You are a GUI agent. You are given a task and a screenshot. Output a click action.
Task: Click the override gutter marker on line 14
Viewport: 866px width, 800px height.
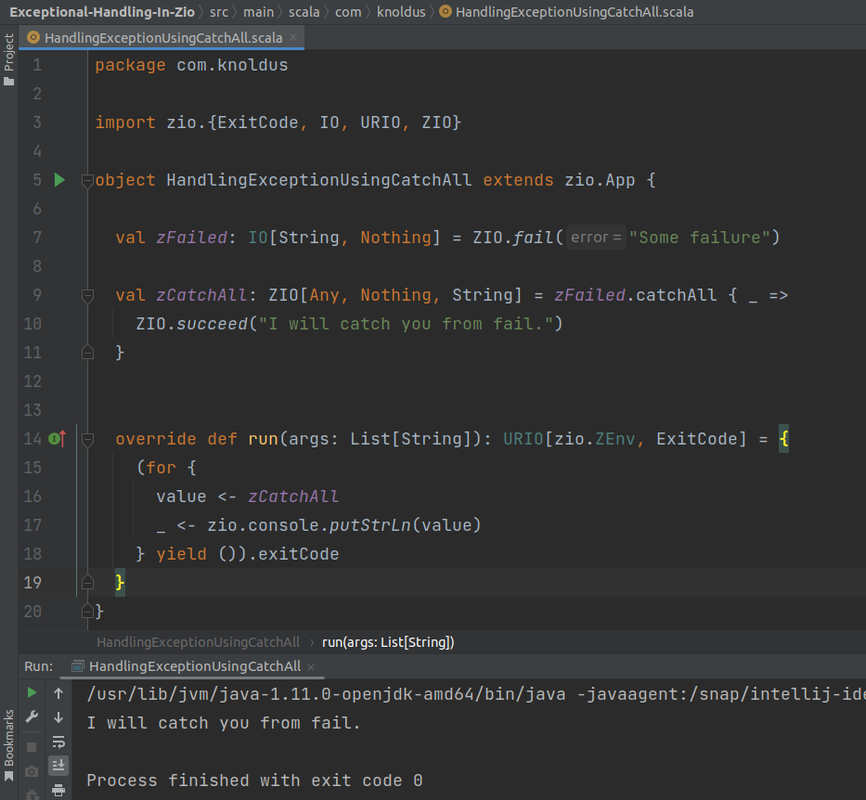click(57, 439)
